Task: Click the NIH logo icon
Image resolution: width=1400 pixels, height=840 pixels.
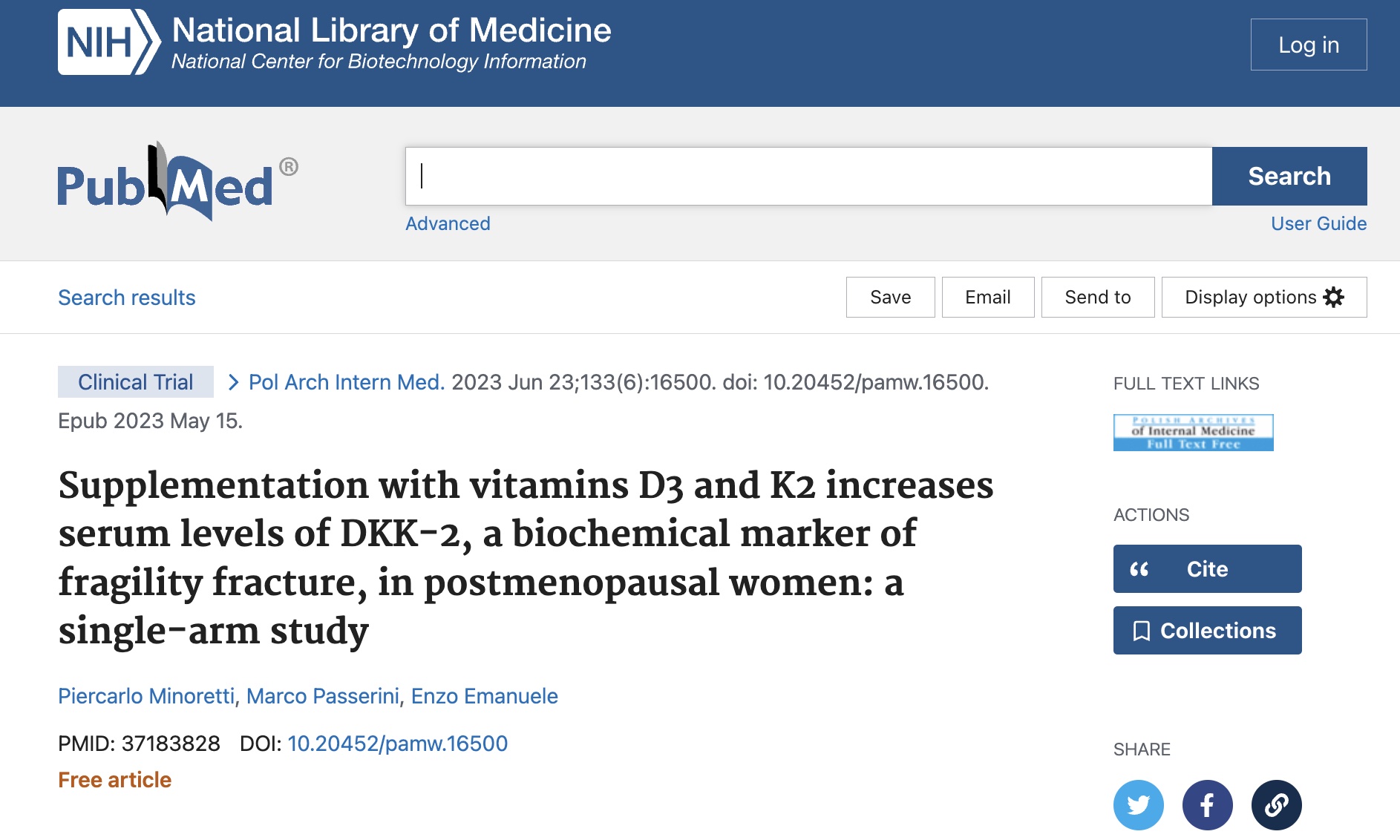Action: 109,42
